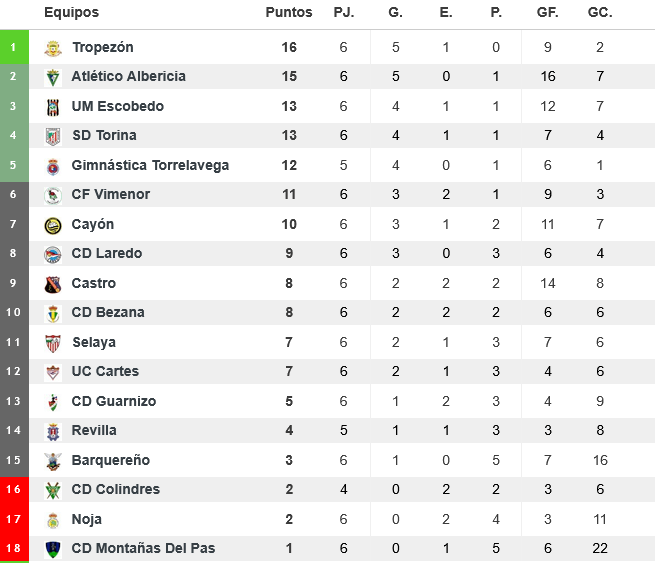The width and height of the screenshot is (655, 563).
Task: Click the red position 18 marker
Action: (x=13, y=548)
